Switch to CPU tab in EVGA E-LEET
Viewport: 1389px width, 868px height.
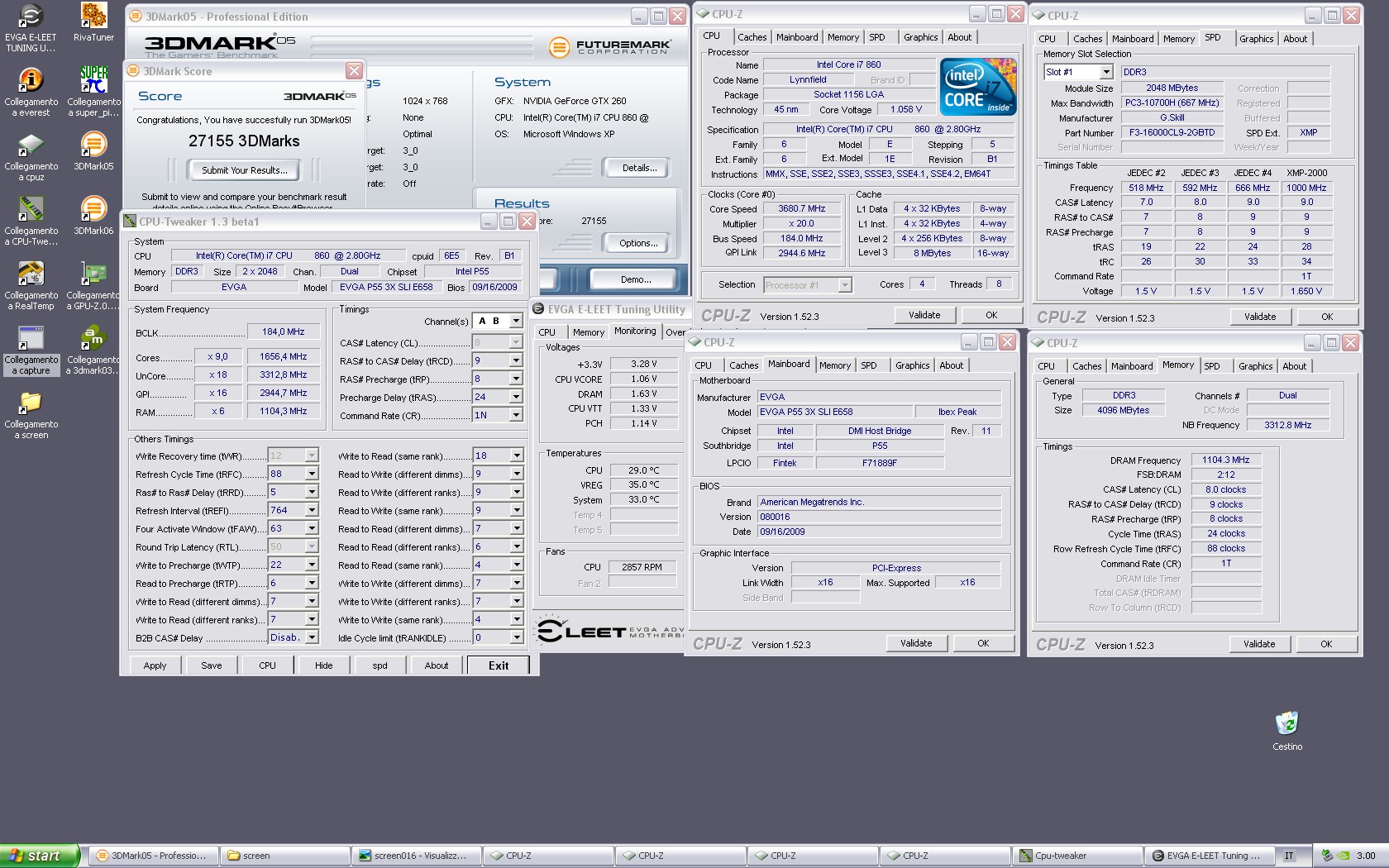tap(547, 332)
